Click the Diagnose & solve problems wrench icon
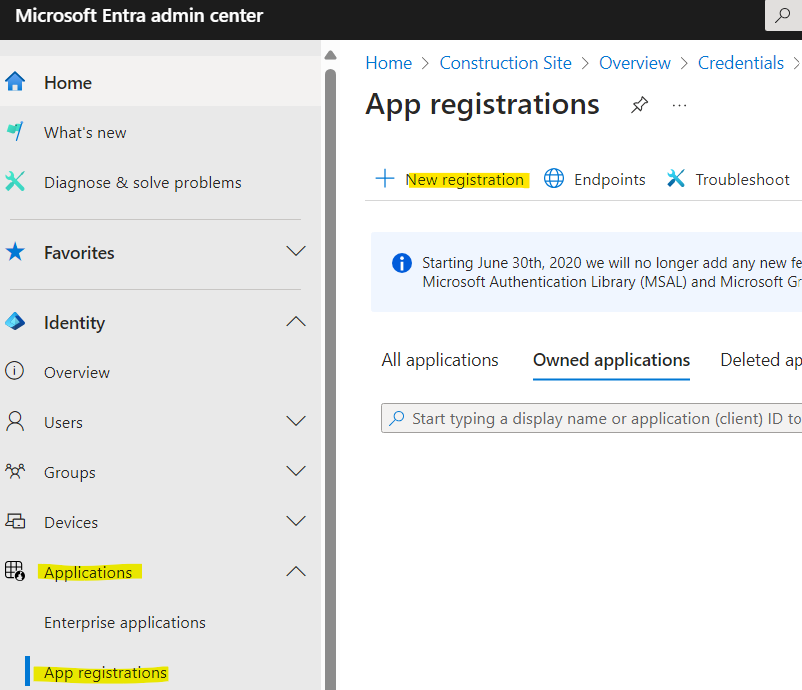This screenshot has height=690, width=802. (x=15, y=182)
